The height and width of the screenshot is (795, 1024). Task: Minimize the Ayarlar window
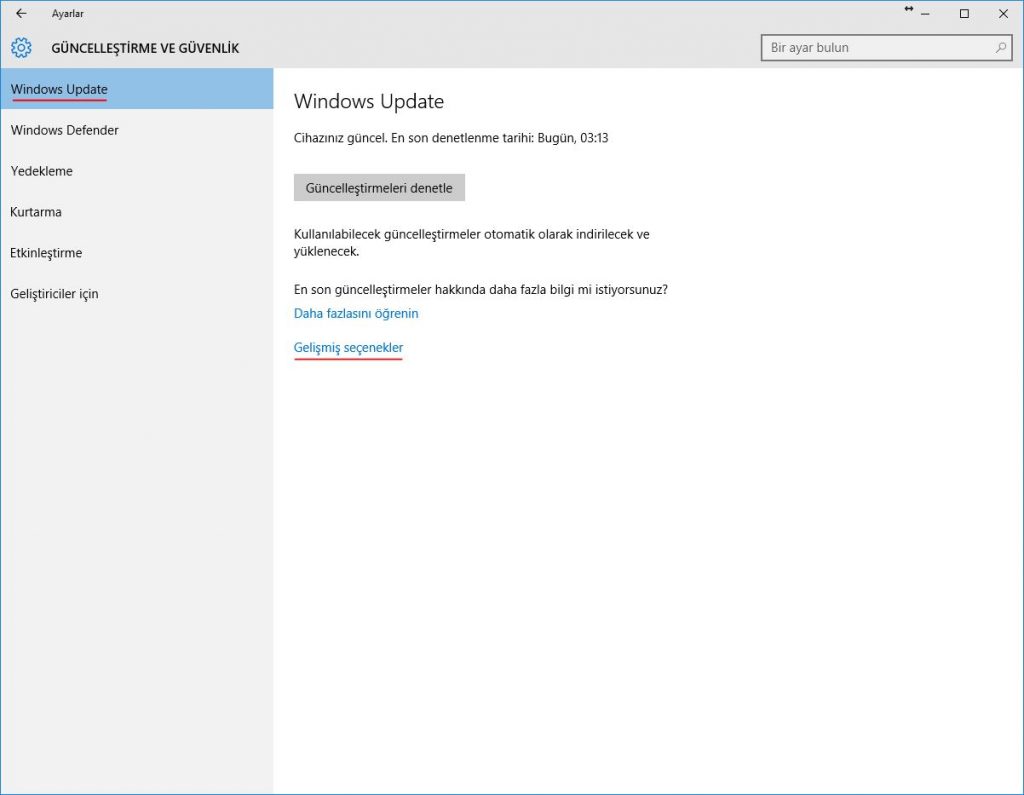point(928,14)
